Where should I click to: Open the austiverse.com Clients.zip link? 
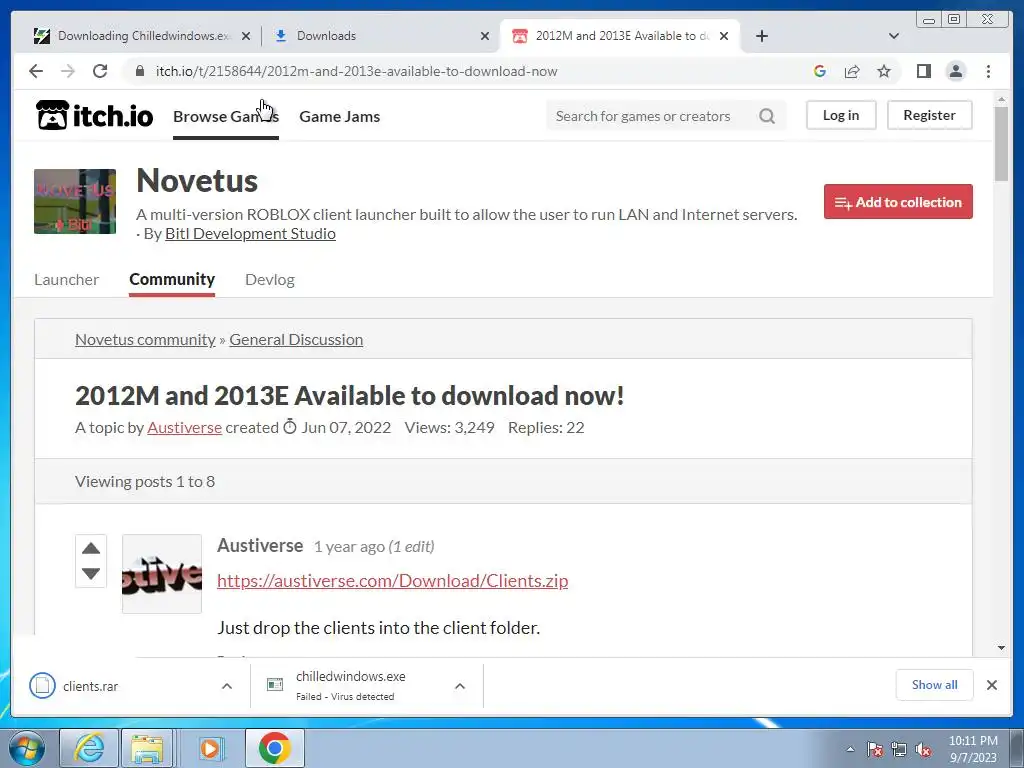[392, 581]
